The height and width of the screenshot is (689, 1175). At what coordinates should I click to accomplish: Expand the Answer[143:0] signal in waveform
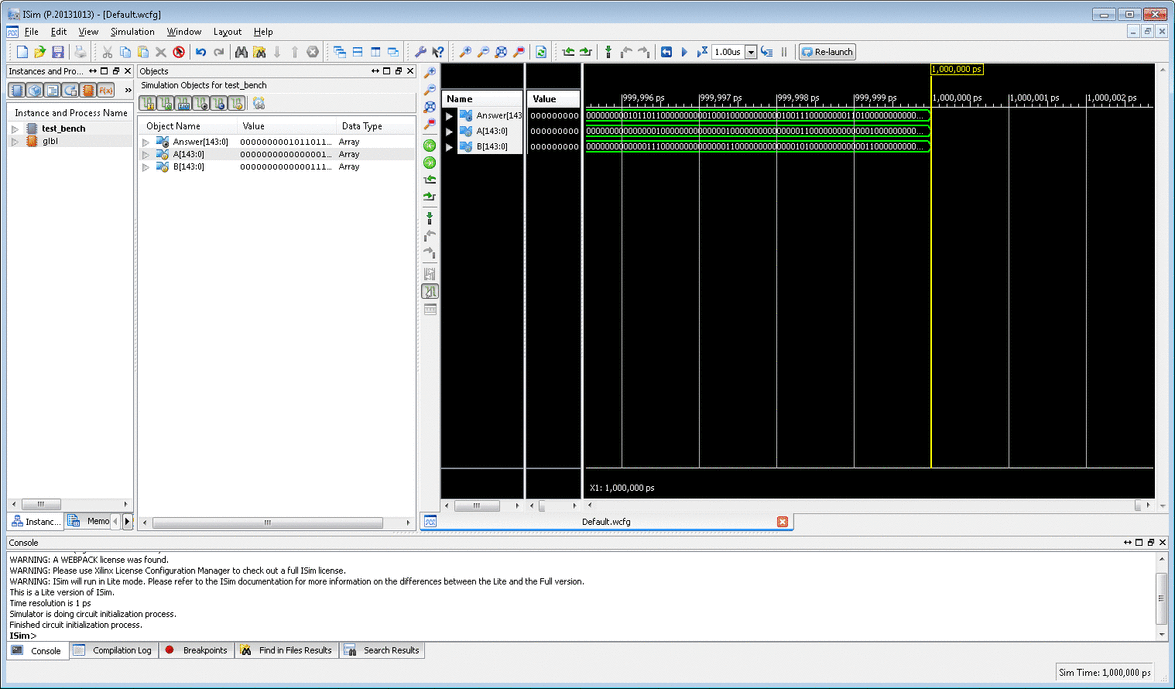tap(449, 116)
